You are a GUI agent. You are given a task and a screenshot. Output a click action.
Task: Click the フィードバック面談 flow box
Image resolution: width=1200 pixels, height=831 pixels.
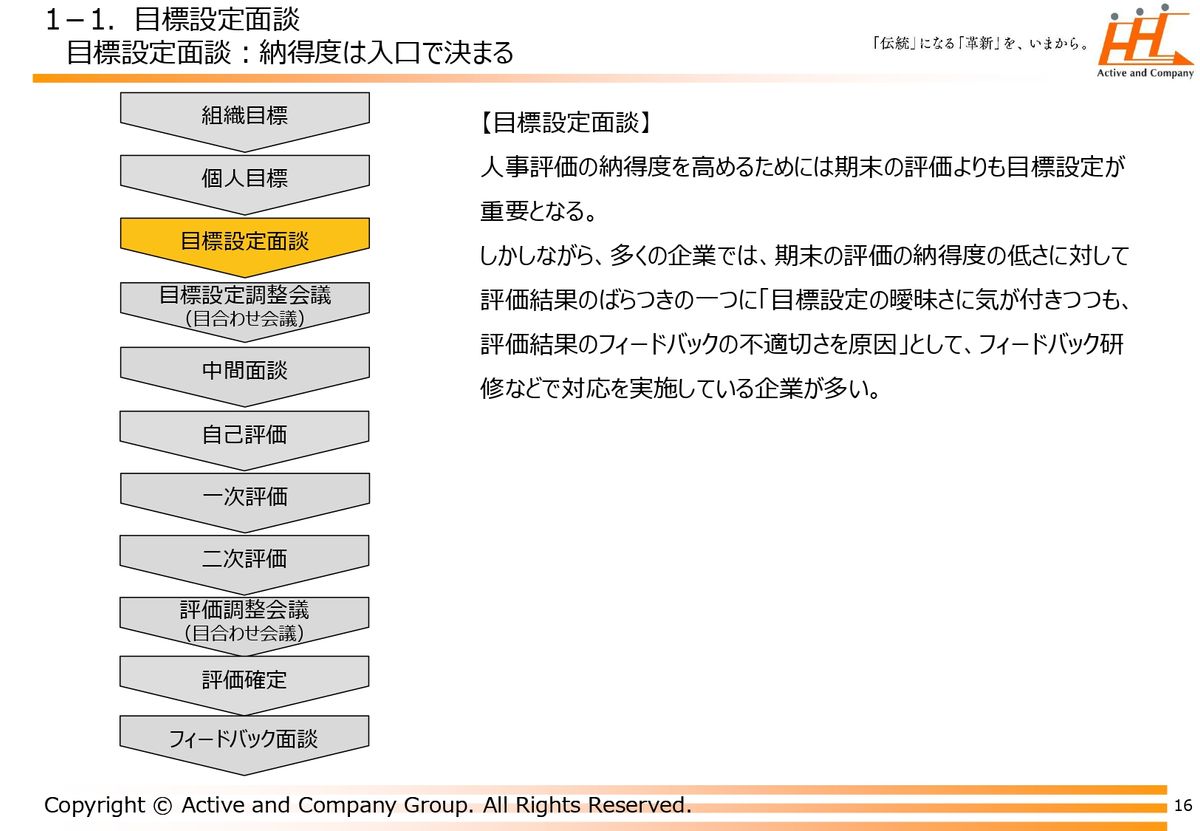pos(245,739)
